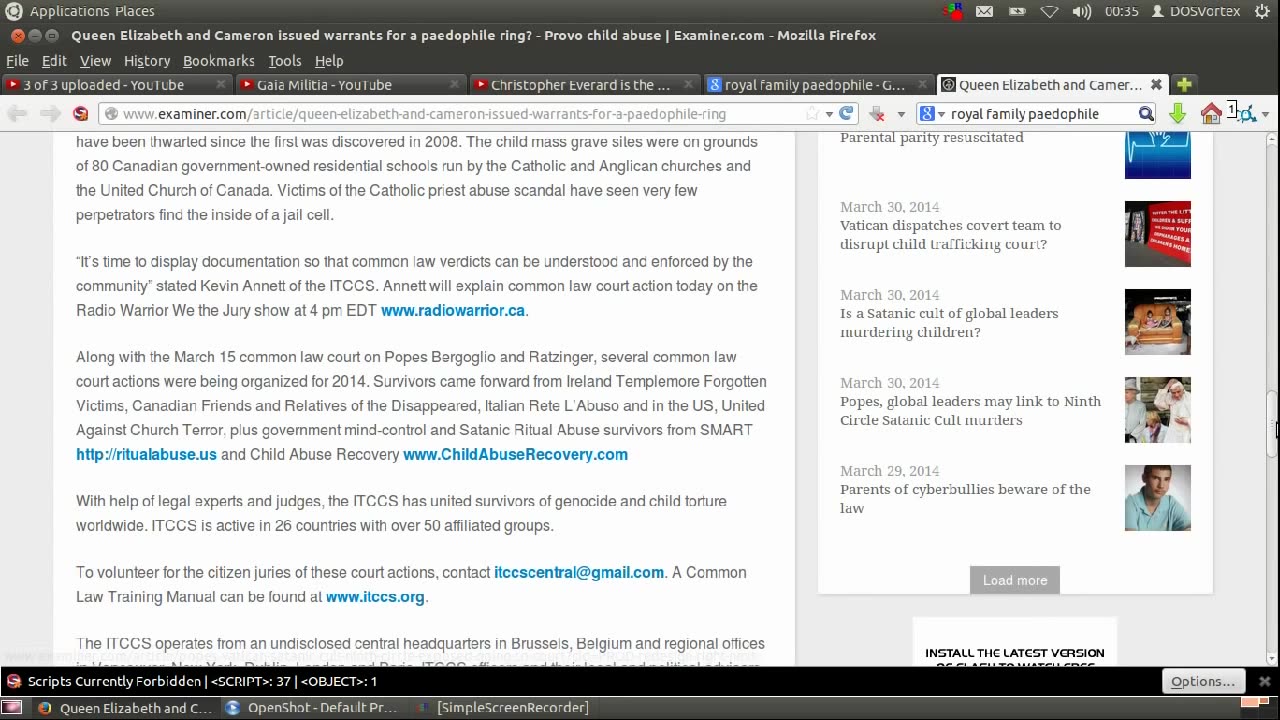Image resolution: width=1280 pixels, height=720 pixels.
Task: Open the URL history dropdown arrow
Action: click(x=829, y=114)
